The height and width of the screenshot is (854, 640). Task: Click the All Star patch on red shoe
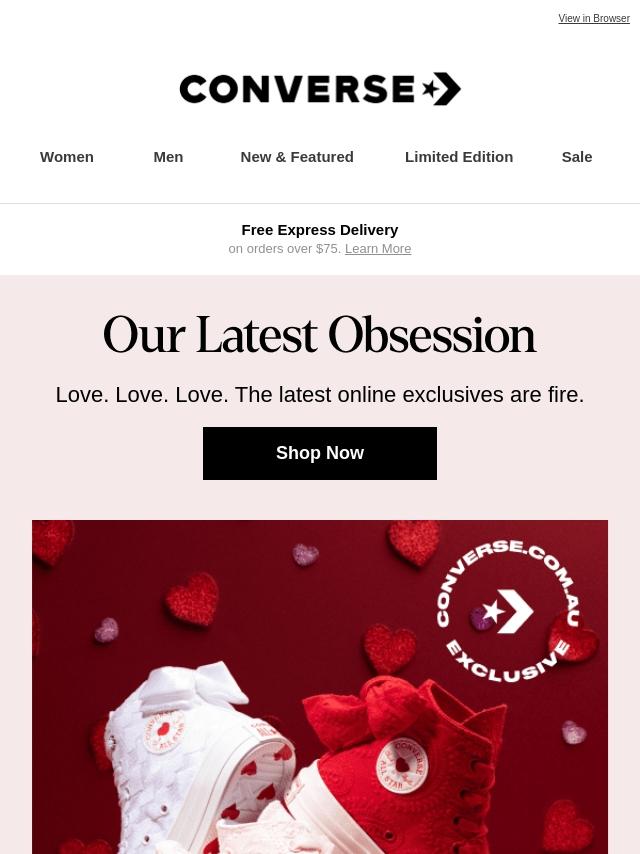coord(402,764)
